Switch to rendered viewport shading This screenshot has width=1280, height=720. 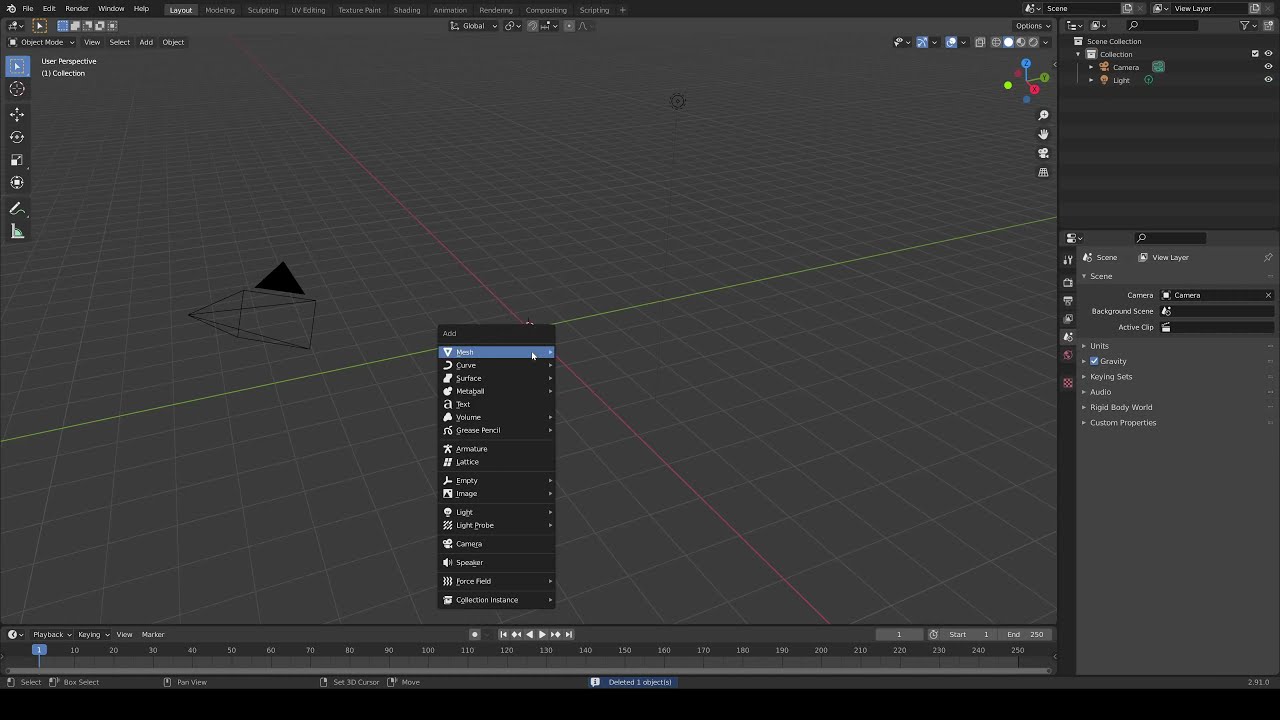1033,42
